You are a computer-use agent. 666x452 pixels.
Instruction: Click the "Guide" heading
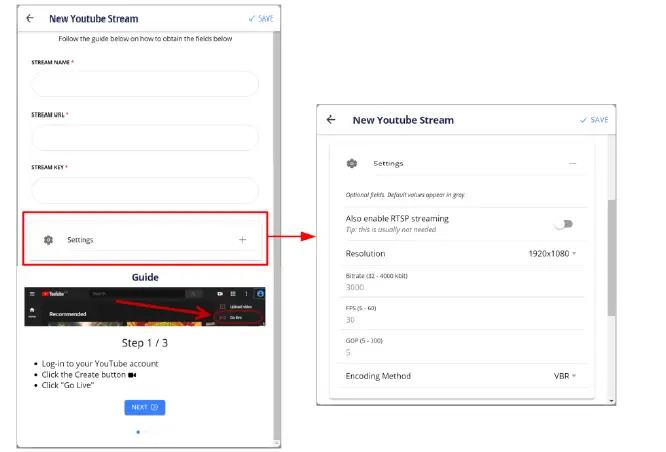[145, 277]
